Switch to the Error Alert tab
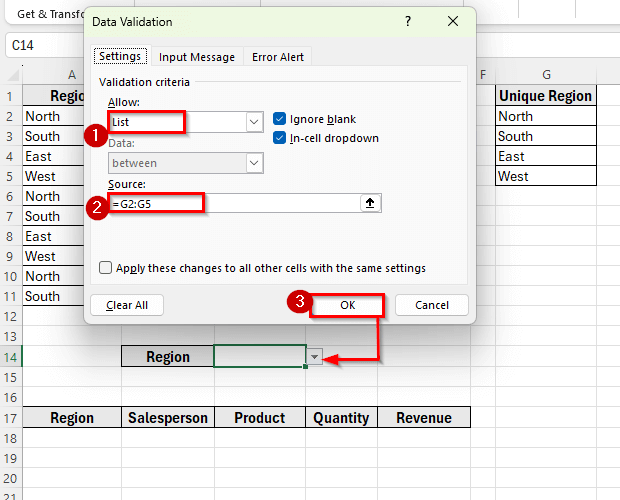 (278, 57)
